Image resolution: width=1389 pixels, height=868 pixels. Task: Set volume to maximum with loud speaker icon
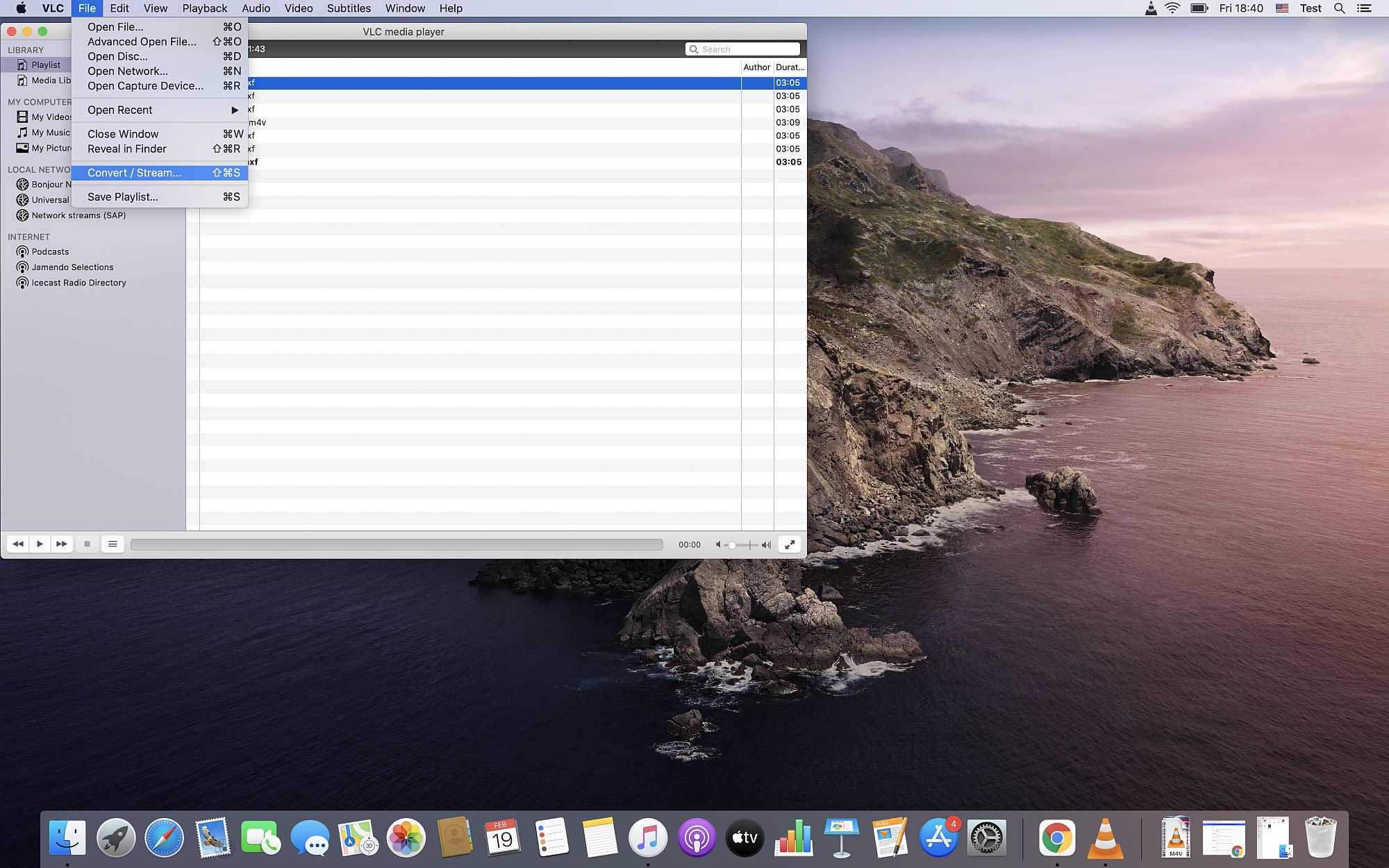(x=766, y=545)
